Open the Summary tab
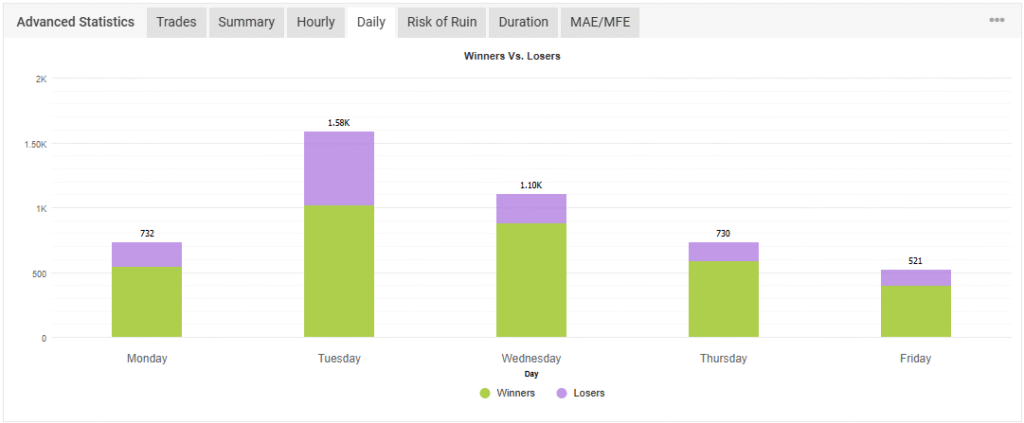 click(x=246, y=22)
